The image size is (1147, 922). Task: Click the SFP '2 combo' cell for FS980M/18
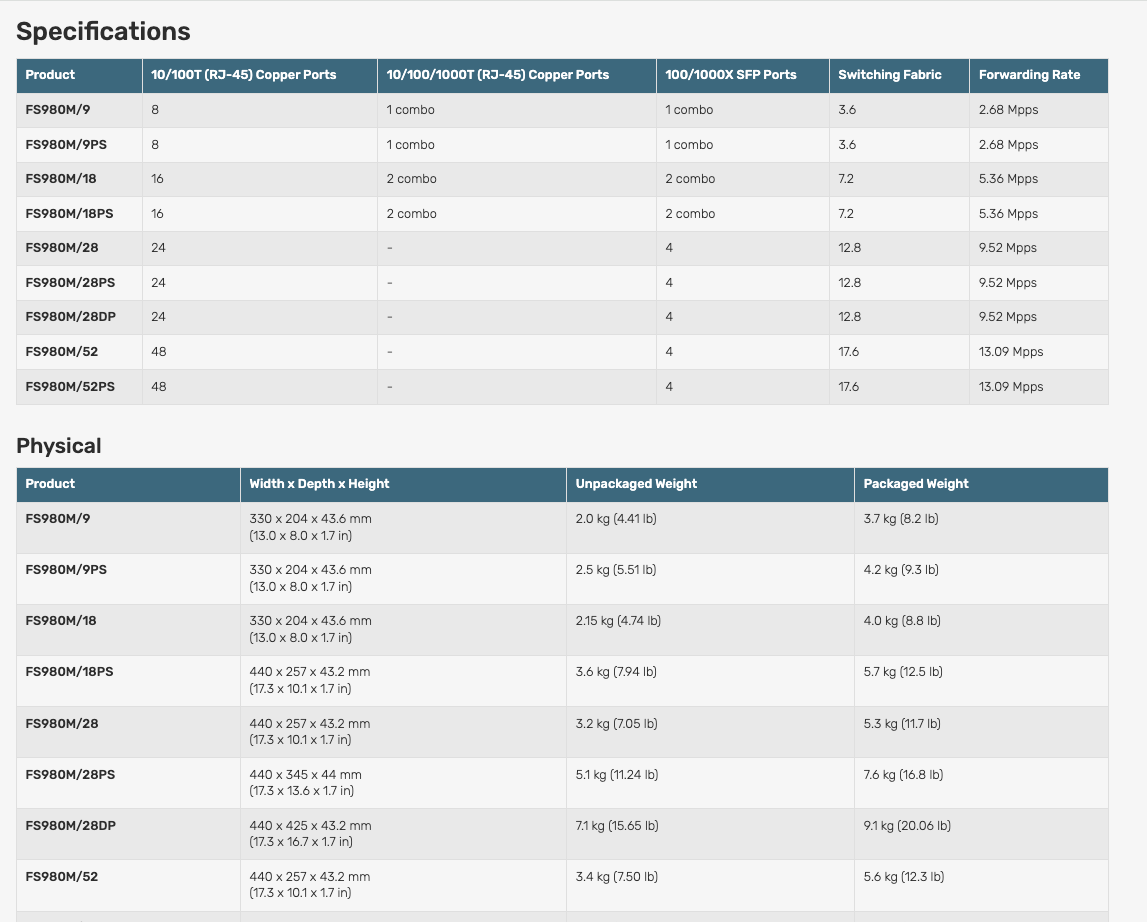coord(690,179)
